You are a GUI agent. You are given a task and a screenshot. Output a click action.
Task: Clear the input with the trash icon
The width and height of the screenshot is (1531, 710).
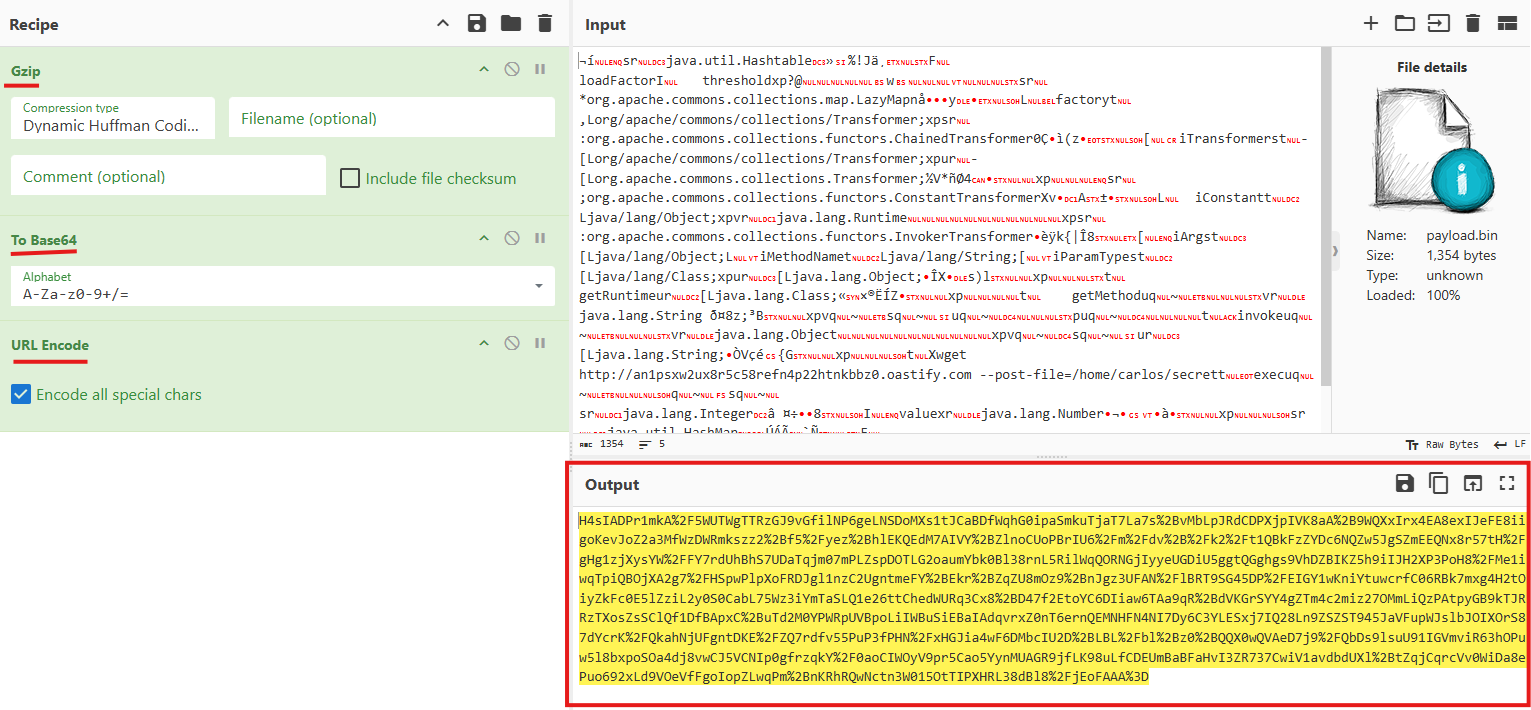pos(1473,23)
